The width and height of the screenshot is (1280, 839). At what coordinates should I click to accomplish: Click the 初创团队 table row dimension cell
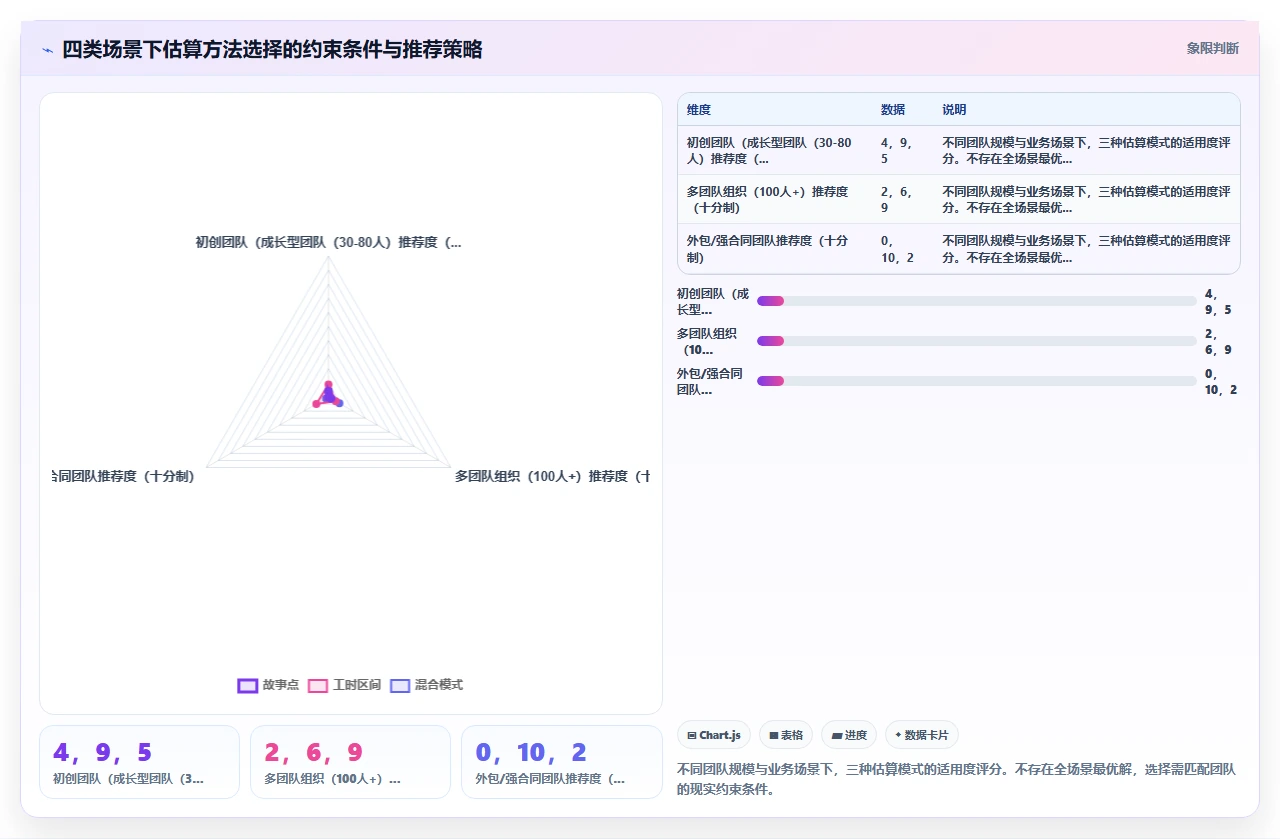point(774,150)
